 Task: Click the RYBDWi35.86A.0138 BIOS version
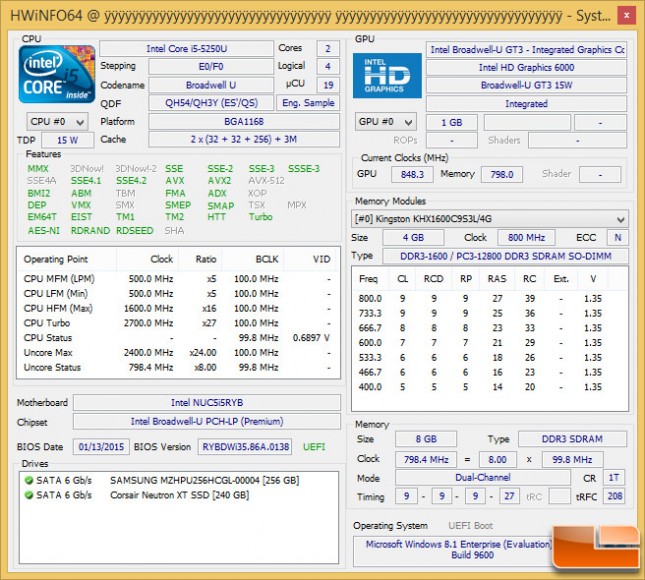coord(245,447)
